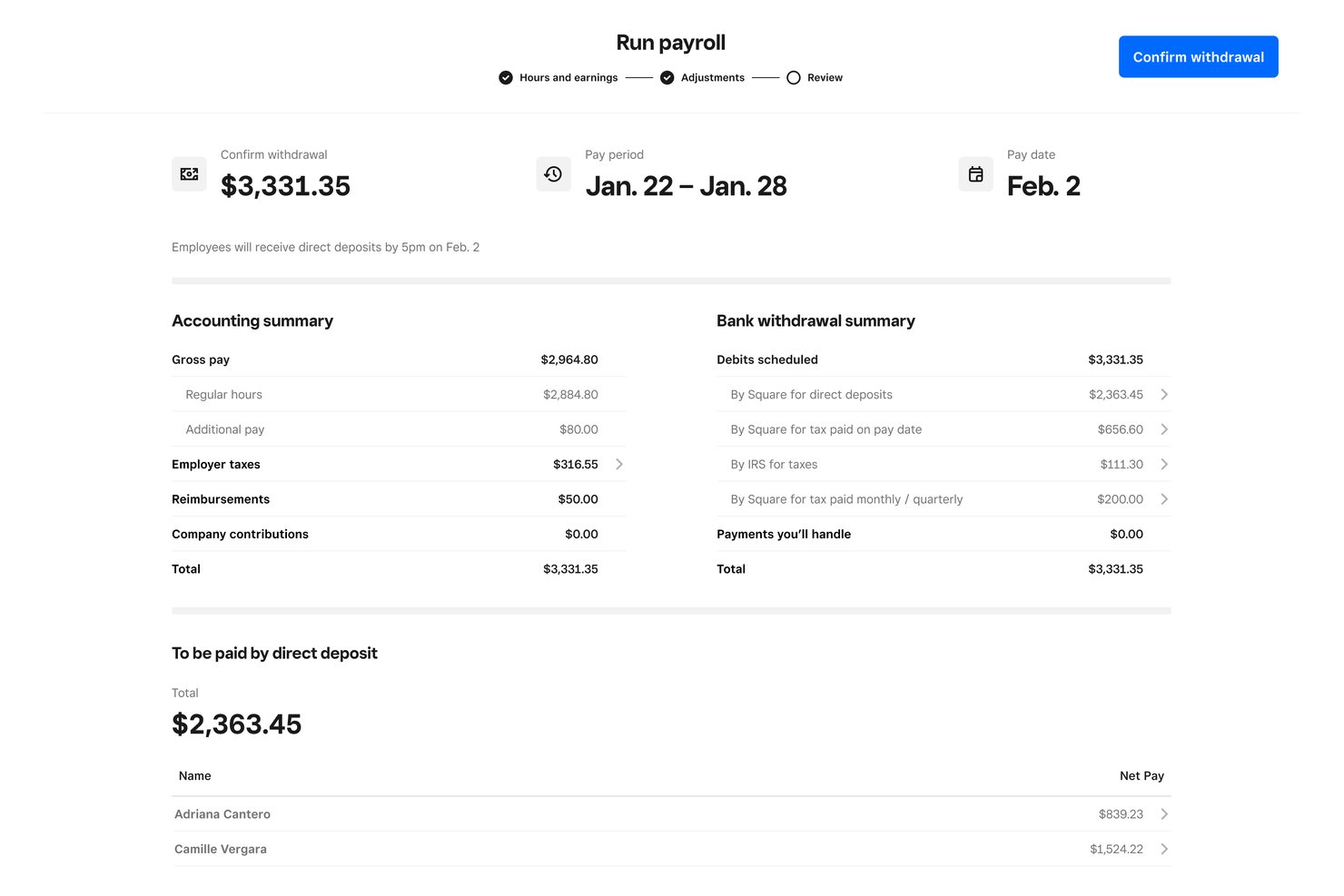Select the Review step circle
This screenshot has width=1344, height=896.
(x=794, y=78)
